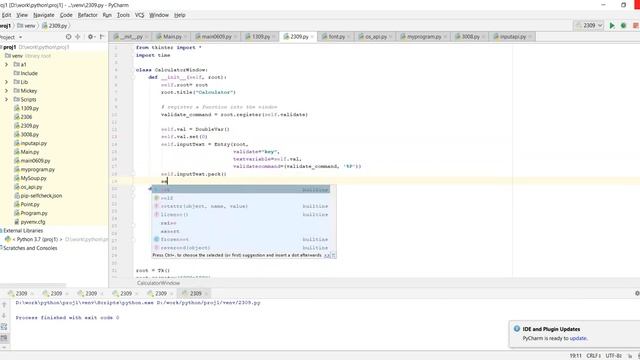Open the View menu

pos(22,15)
